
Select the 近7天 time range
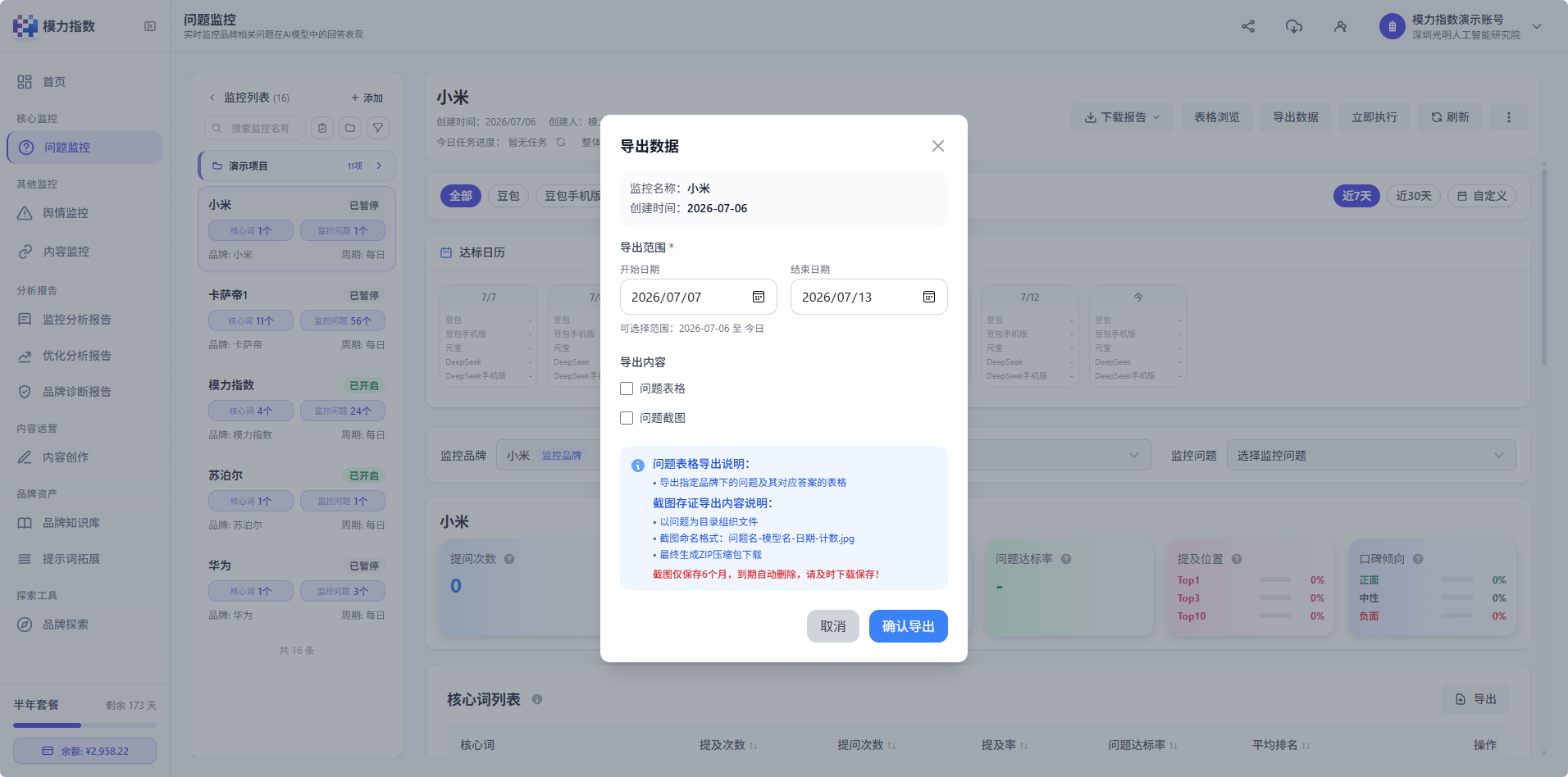coord(1356,196)
